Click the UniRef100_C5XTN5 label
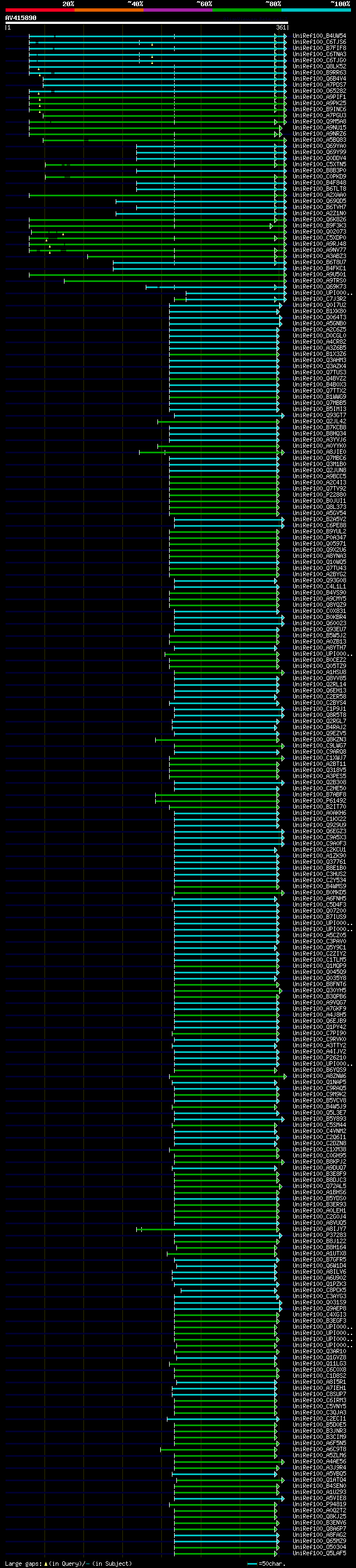The width and height of the screenshot is (356, 1568). [319, 164]
